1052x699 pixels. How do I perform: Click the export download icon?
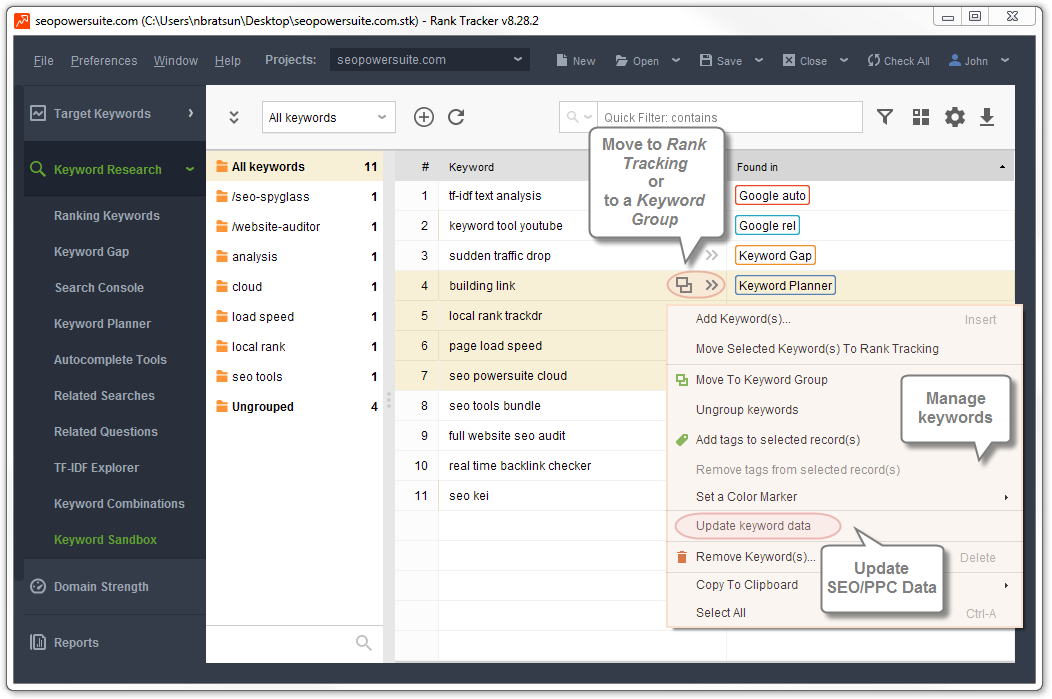point(987,117)
